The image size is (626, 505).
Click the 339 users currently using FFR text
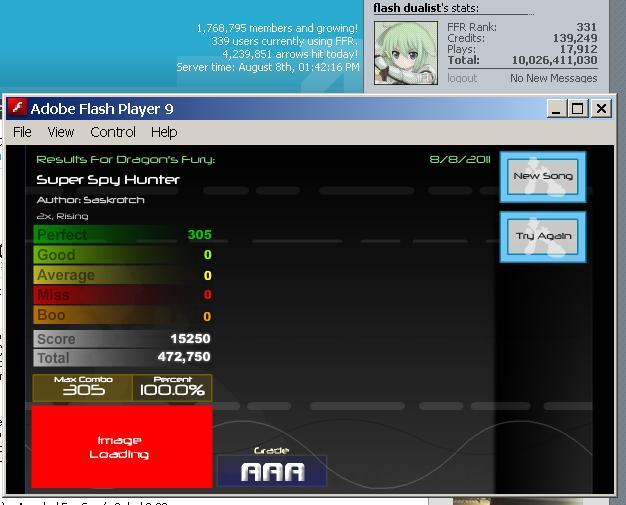point(285,41)
